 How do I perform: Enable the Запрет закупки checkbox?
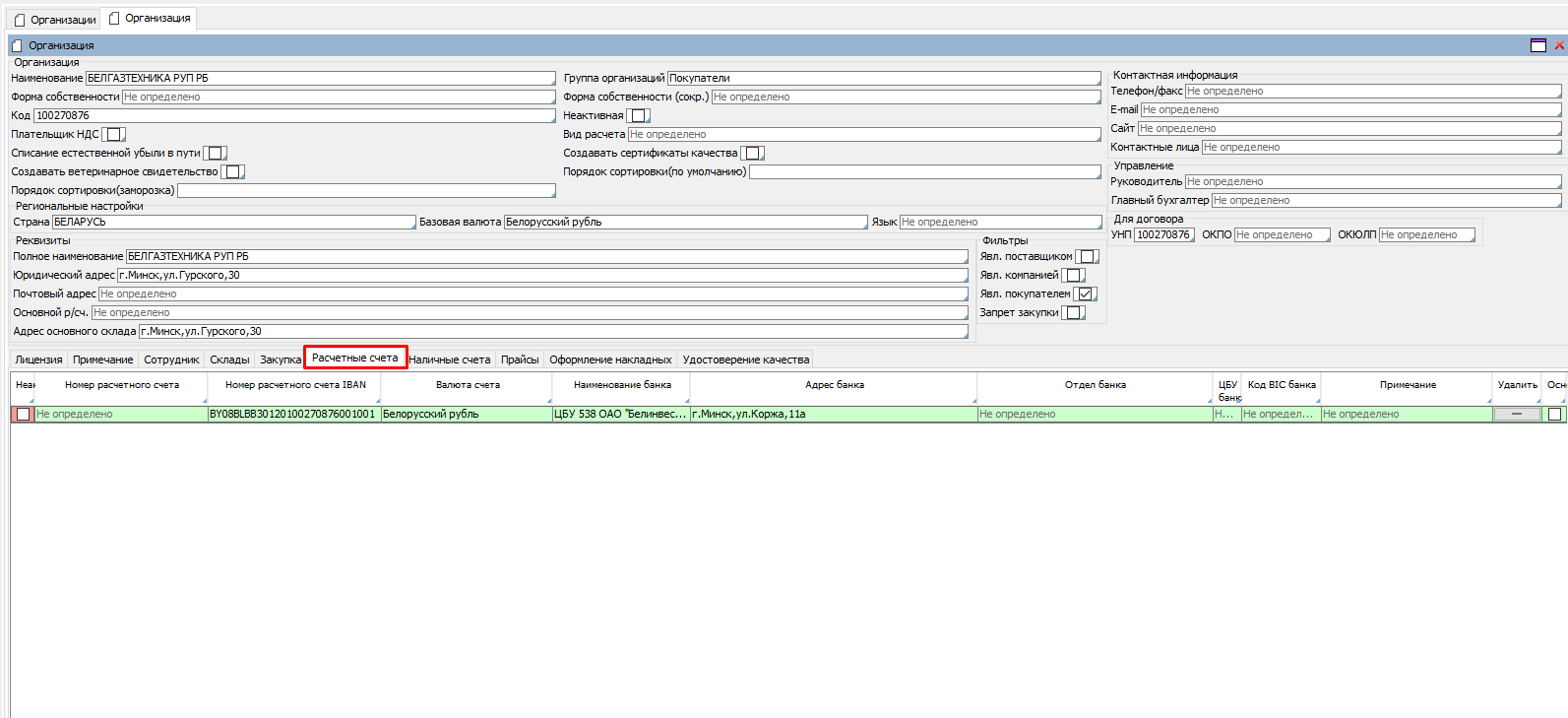tap(1074, 313)
